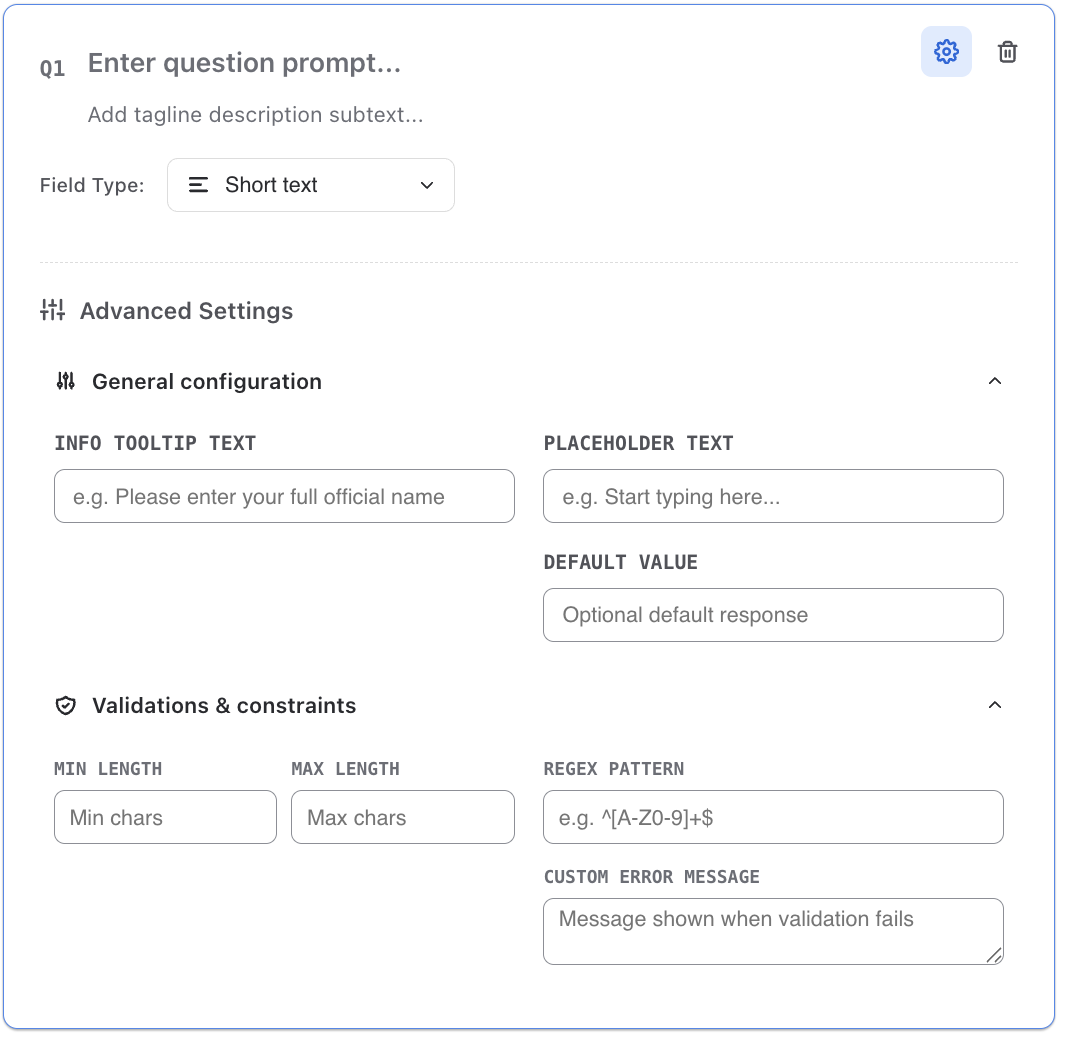This screenshot has height=1042, width=1066.
Task: Click the Validations shield check icon
Action: click(x=66, y=706)
